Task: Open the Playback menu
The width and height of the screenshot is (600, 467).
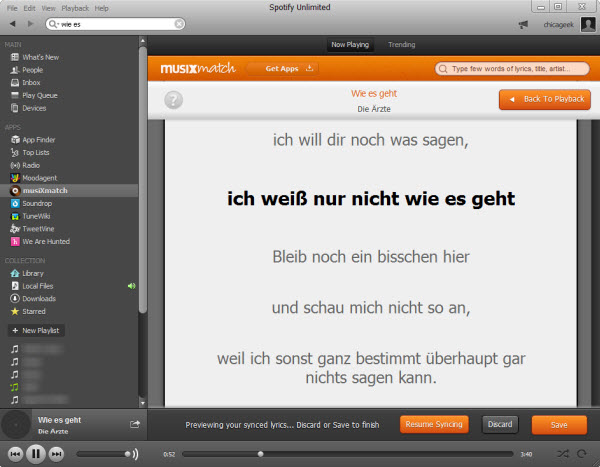Action: point(75,8)
